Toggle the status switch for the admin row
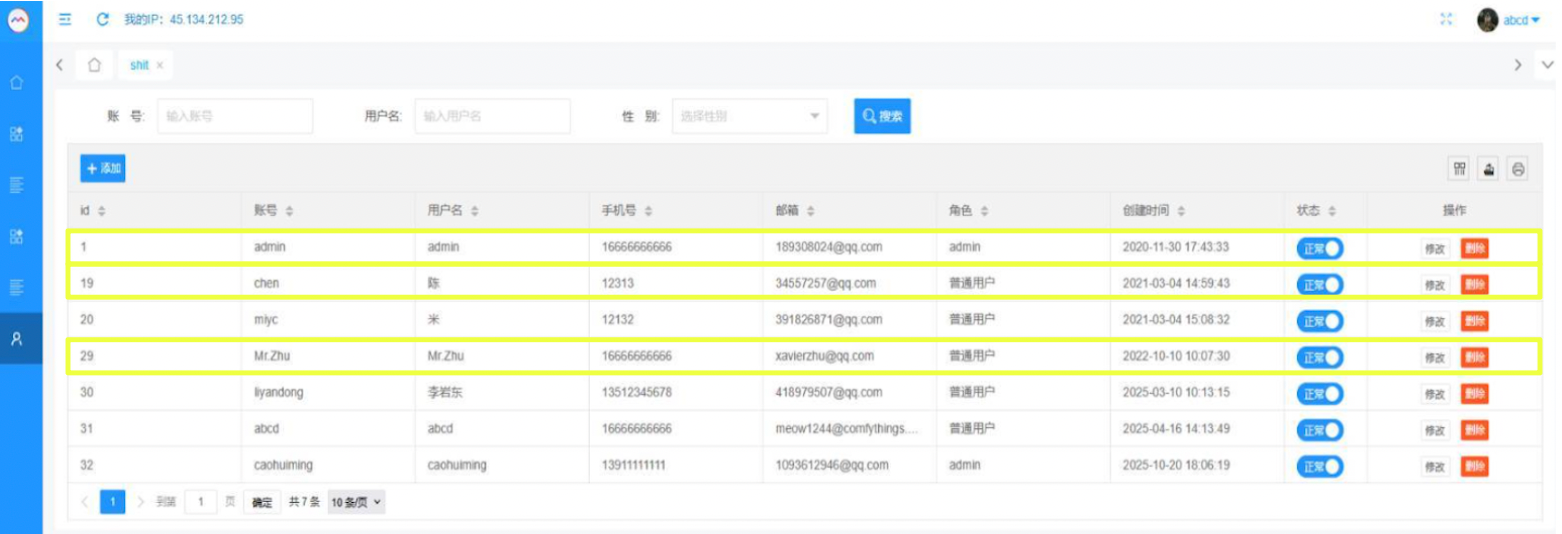Screen dimensions: 1562x534 (1319, 248)
